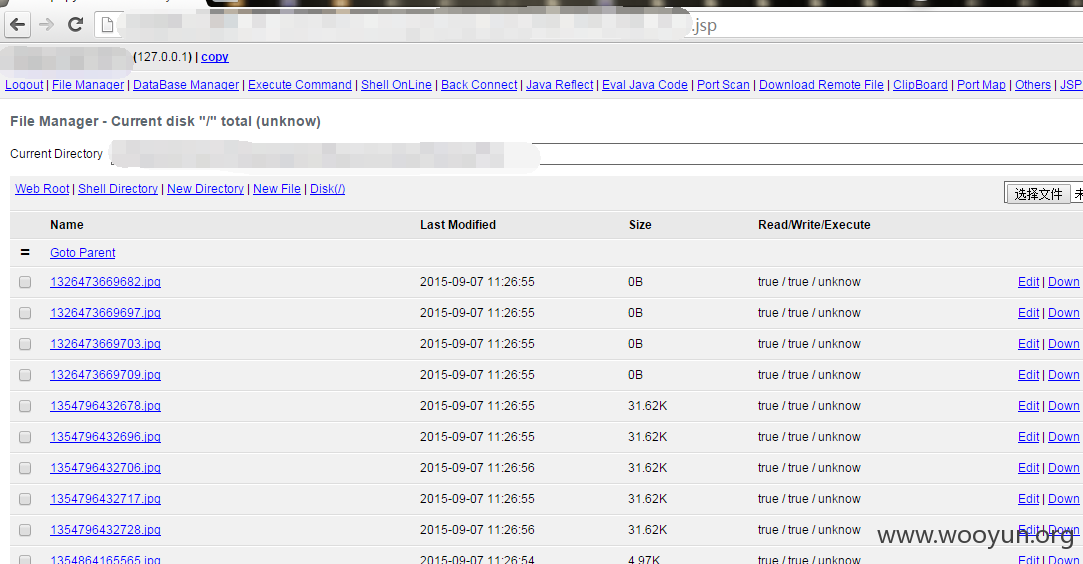Go to Shell Directory
The height and width of the screenshot is (564, 1083).
click(117, 188)
